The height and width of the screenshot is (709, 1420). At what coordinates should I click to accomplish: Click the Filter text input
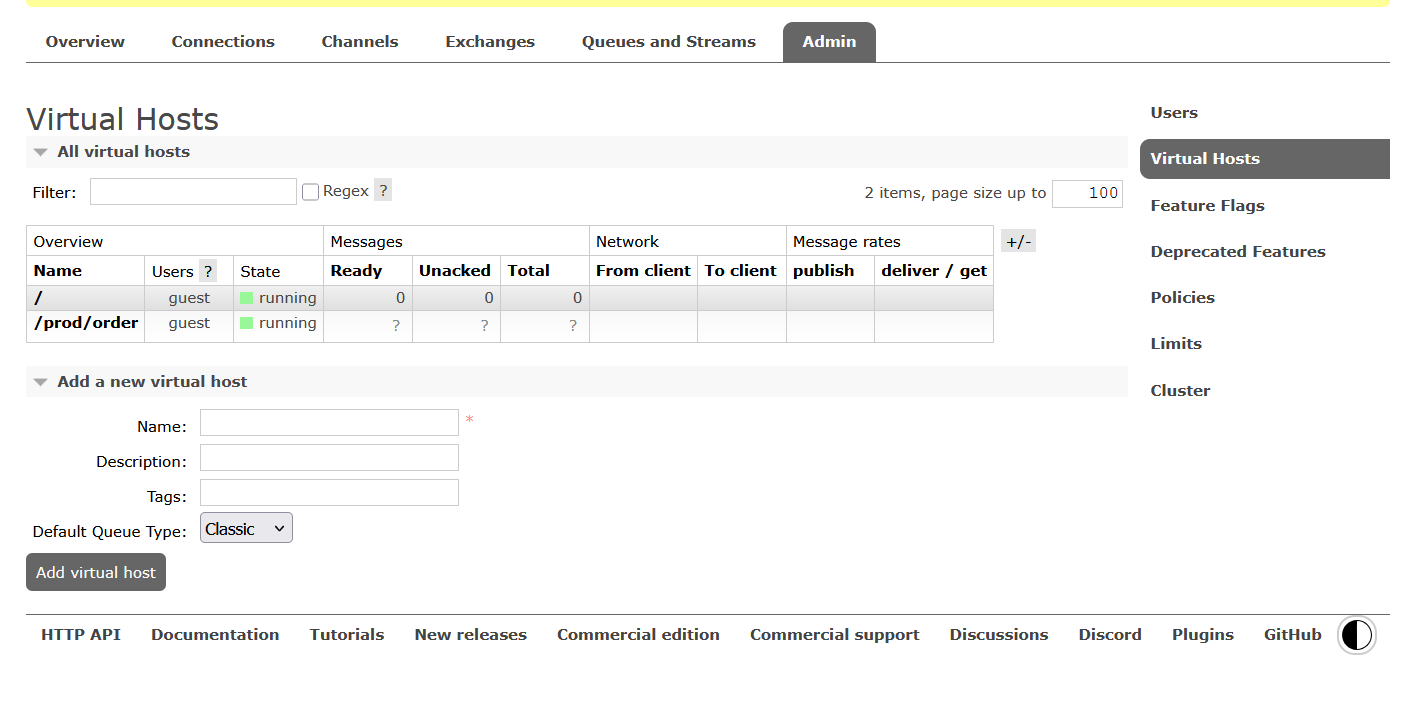pyautogui.click(x=193, y=192)
